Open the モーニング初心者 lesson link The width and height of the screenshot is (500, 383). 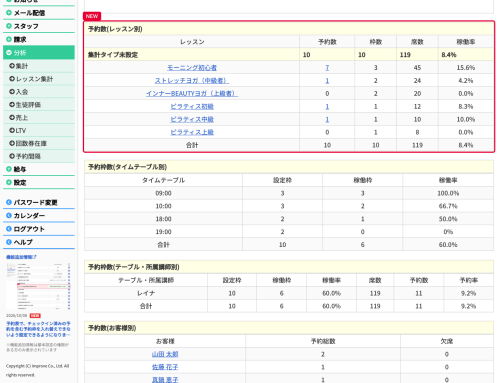pos(192,68)
